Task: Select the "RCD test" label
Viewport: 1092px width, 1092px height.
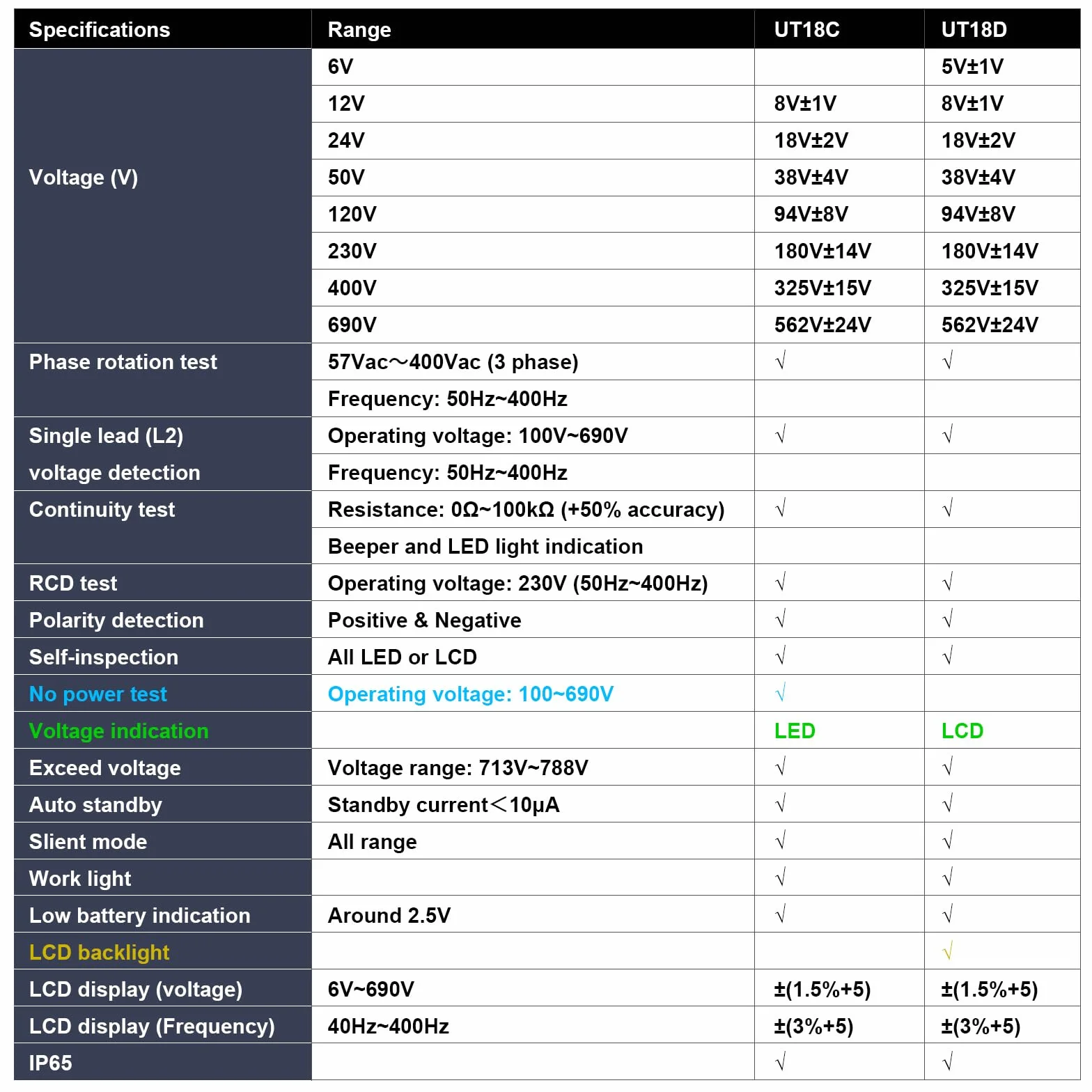Action: point(73,584)
